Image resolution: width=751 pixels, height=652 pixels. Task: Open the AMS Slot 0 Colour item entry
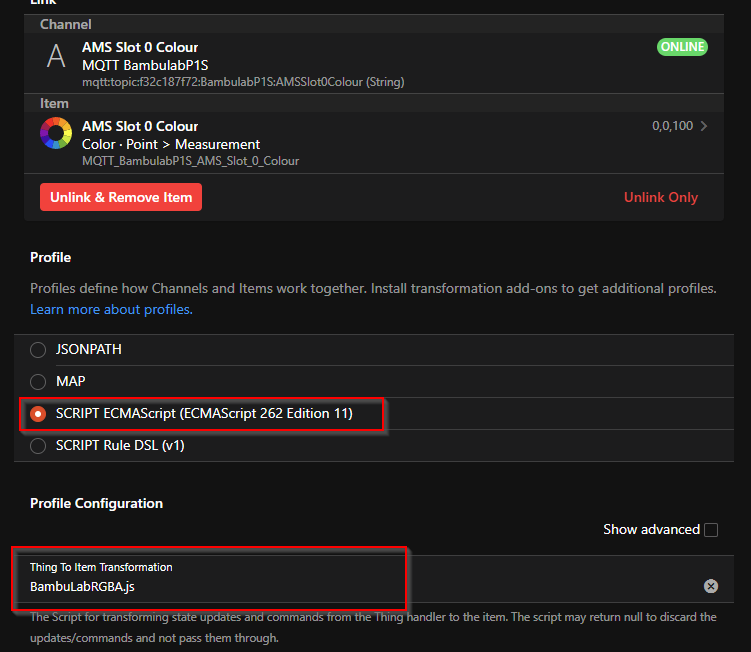click(x=140, y=126)
